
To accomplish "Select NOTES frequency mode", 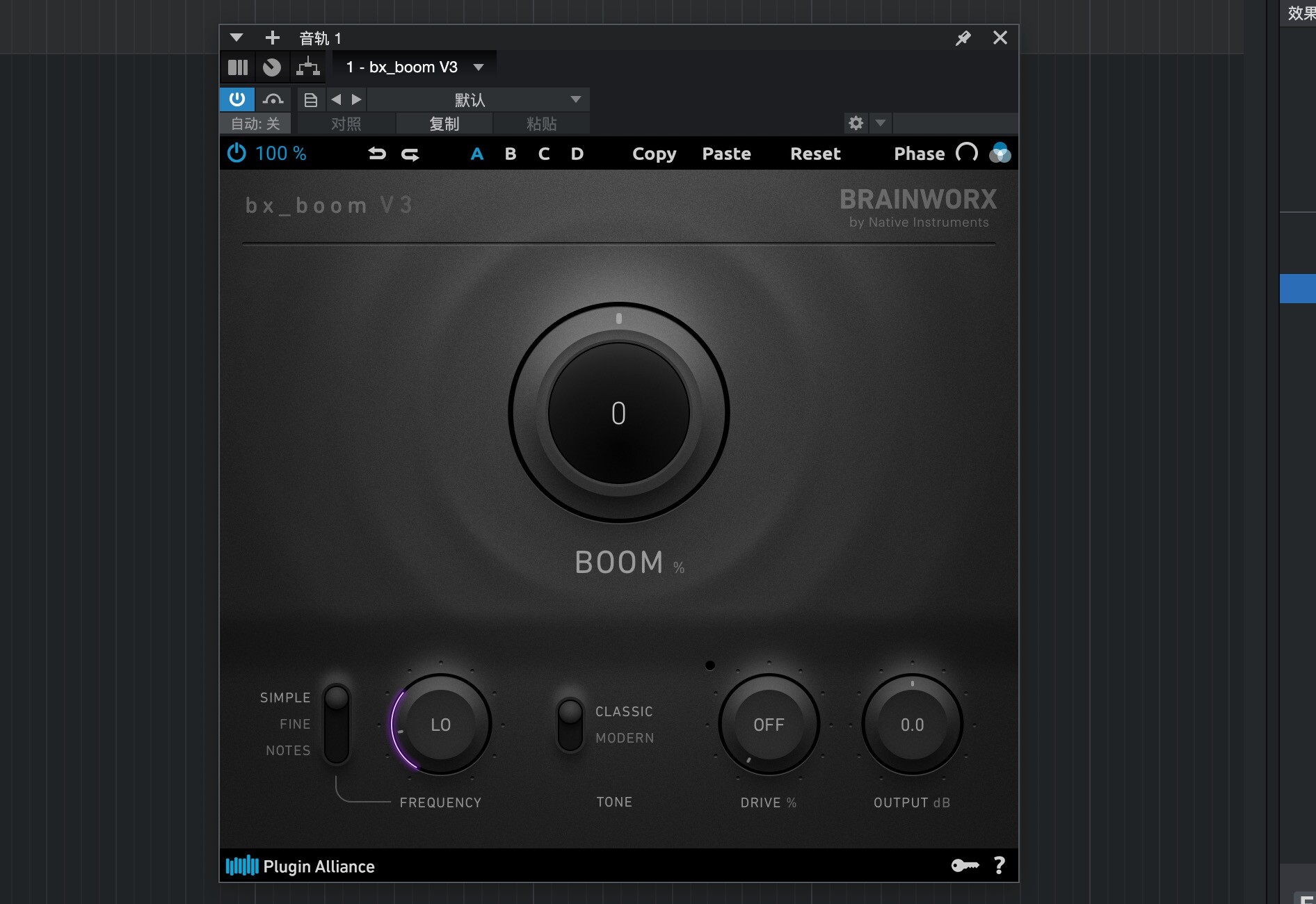I will (288, 750).
